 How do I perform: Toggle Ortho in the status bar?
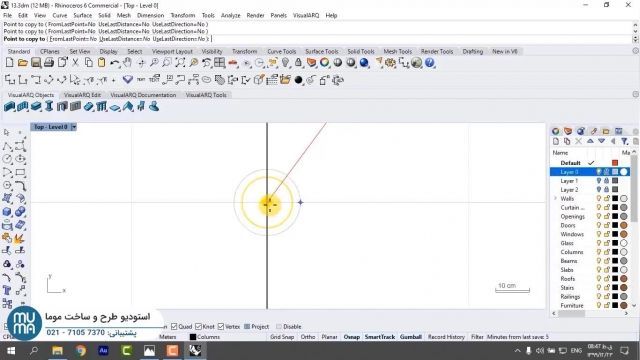(x=308, y=337)
